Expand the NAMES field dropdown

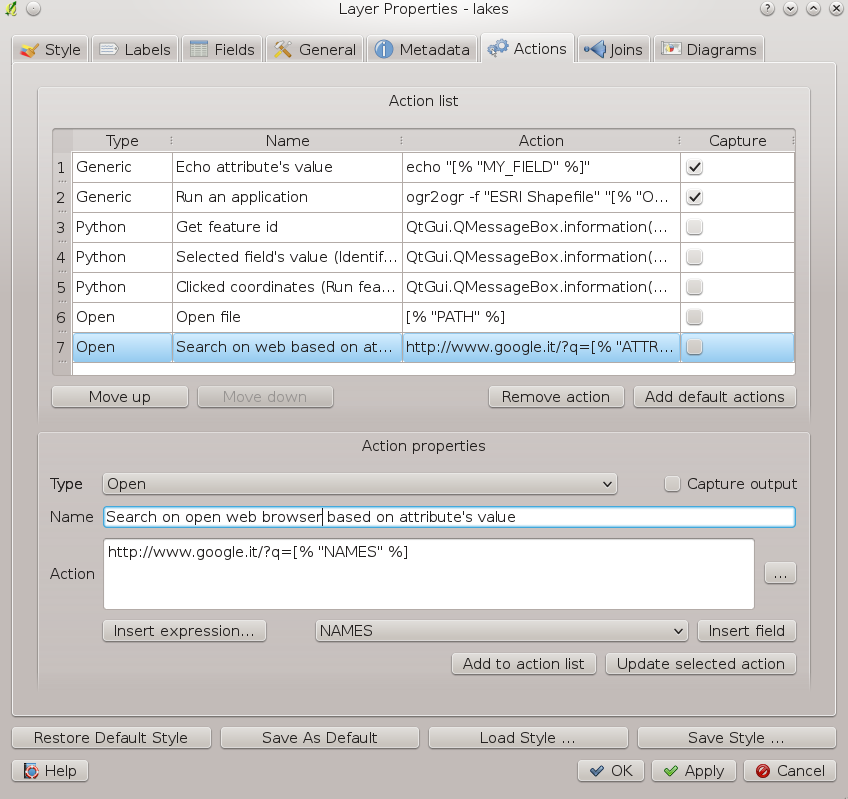pyautogui.click(x=502, y=631)
